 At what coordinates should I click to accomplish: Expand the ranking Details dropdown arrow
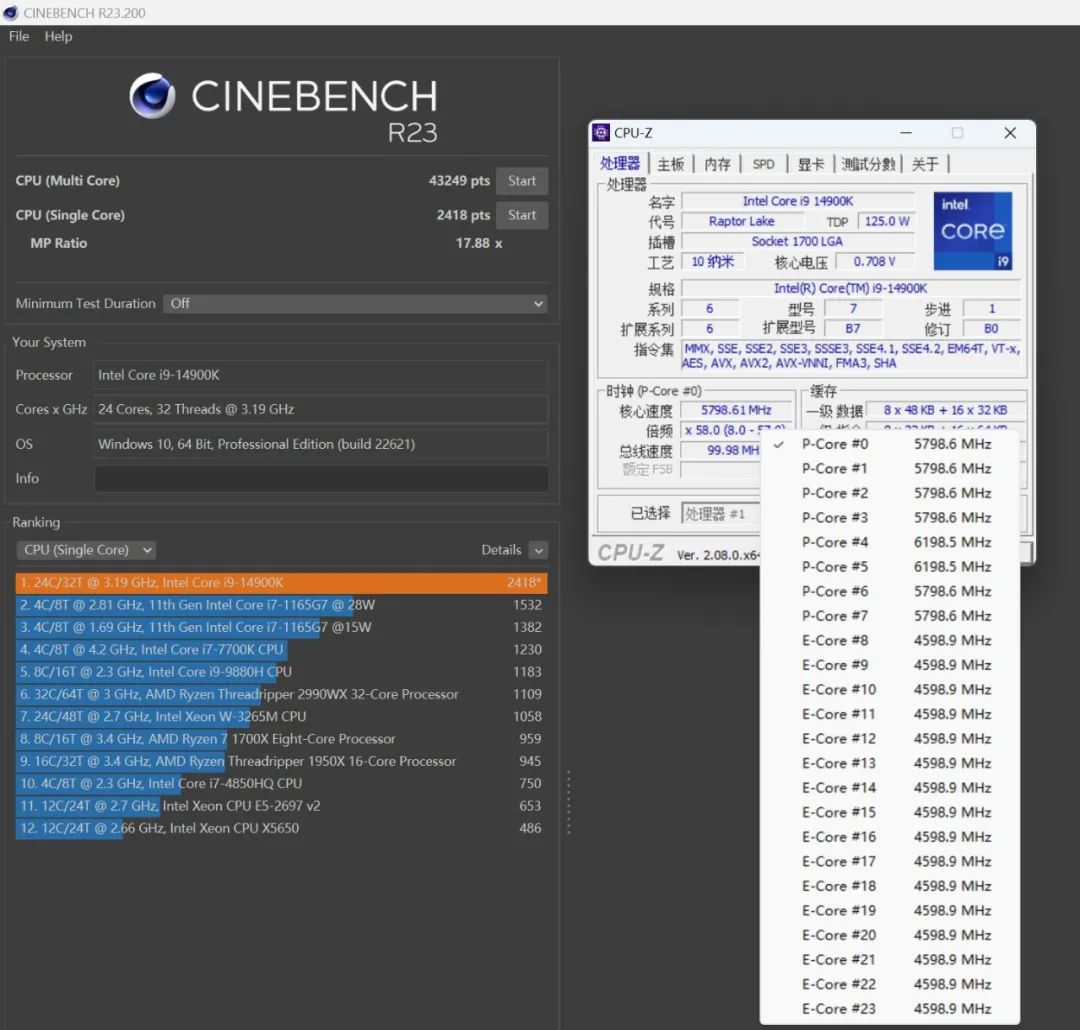point(539,550)
